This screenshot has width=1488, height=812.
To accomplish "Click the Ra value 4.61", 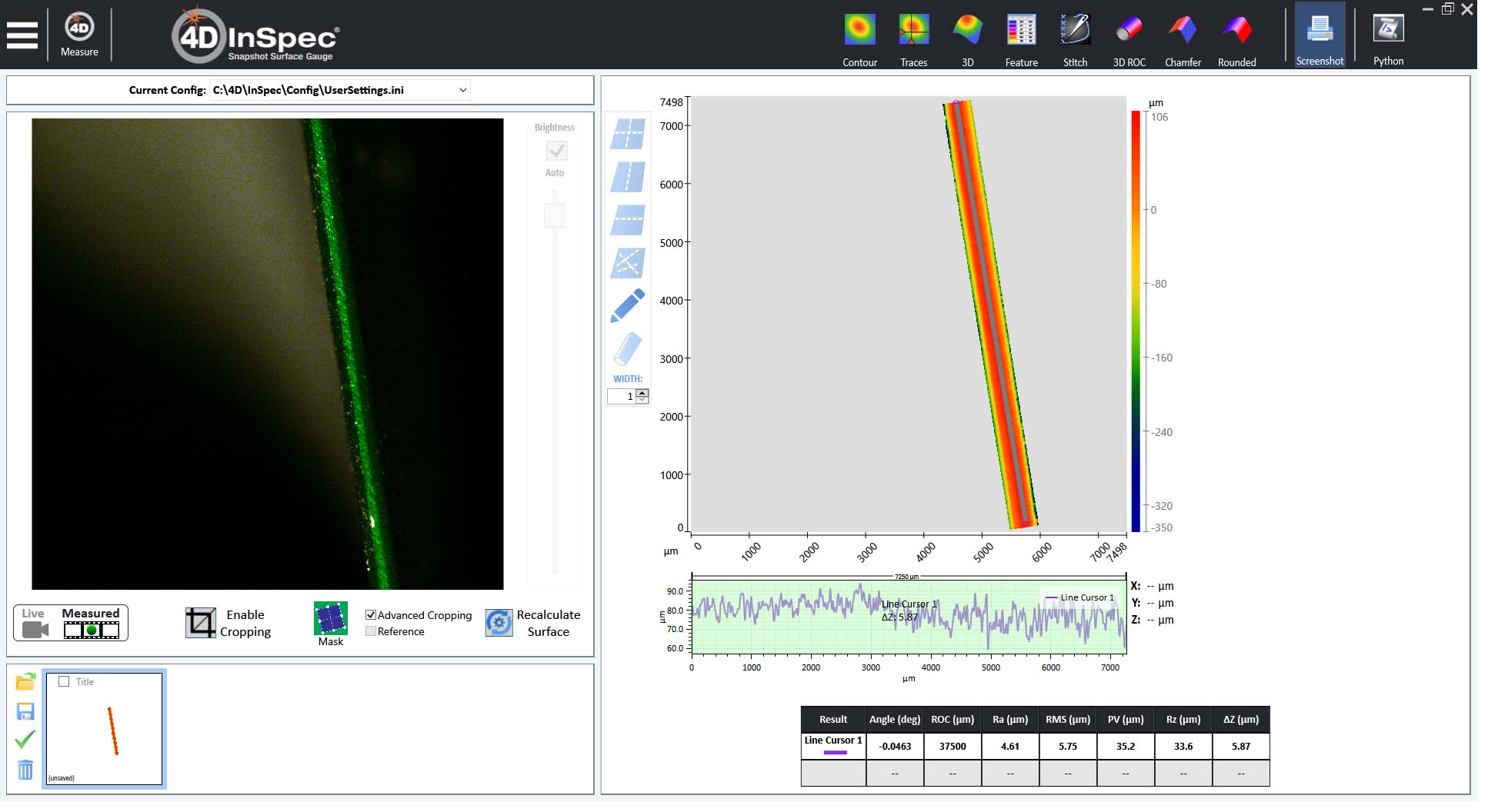I will 1010,746.
